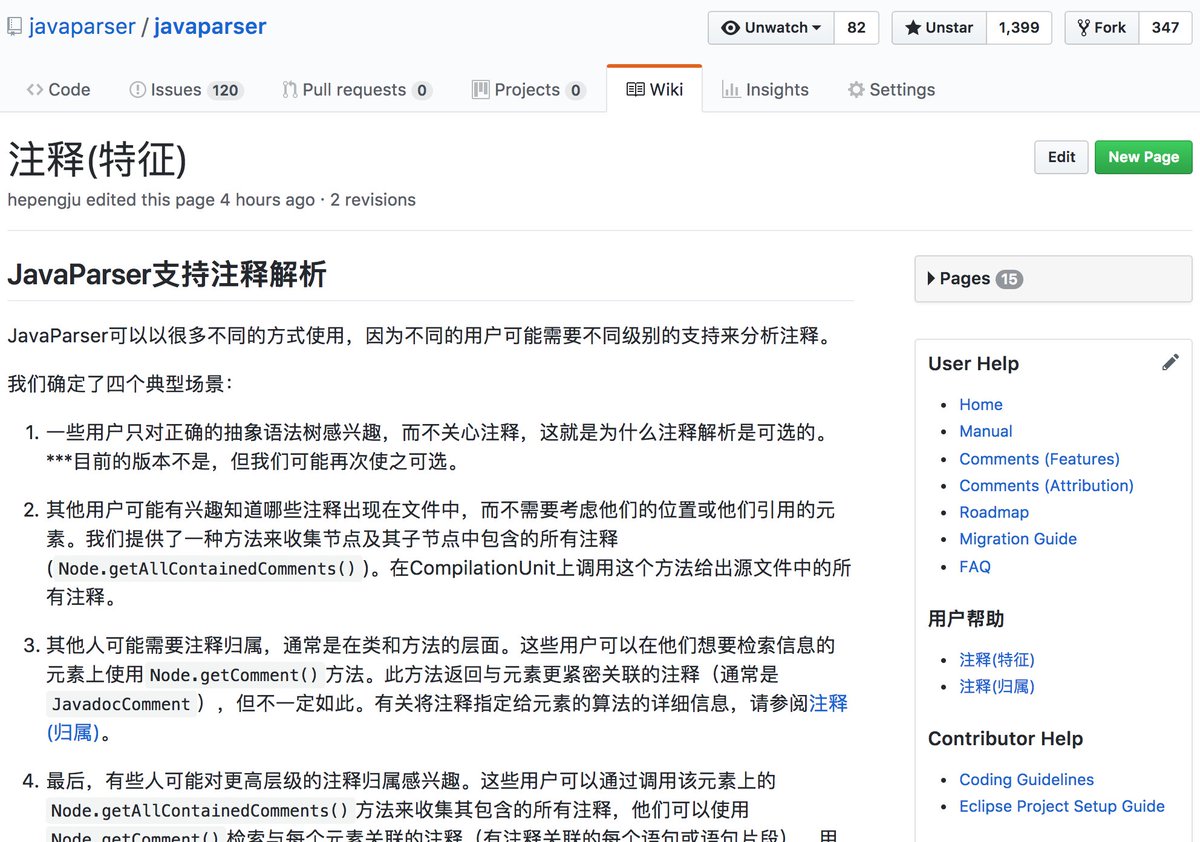1200x842 pixels.
Task: Open the Migration Guide link
Action: 1018,538
